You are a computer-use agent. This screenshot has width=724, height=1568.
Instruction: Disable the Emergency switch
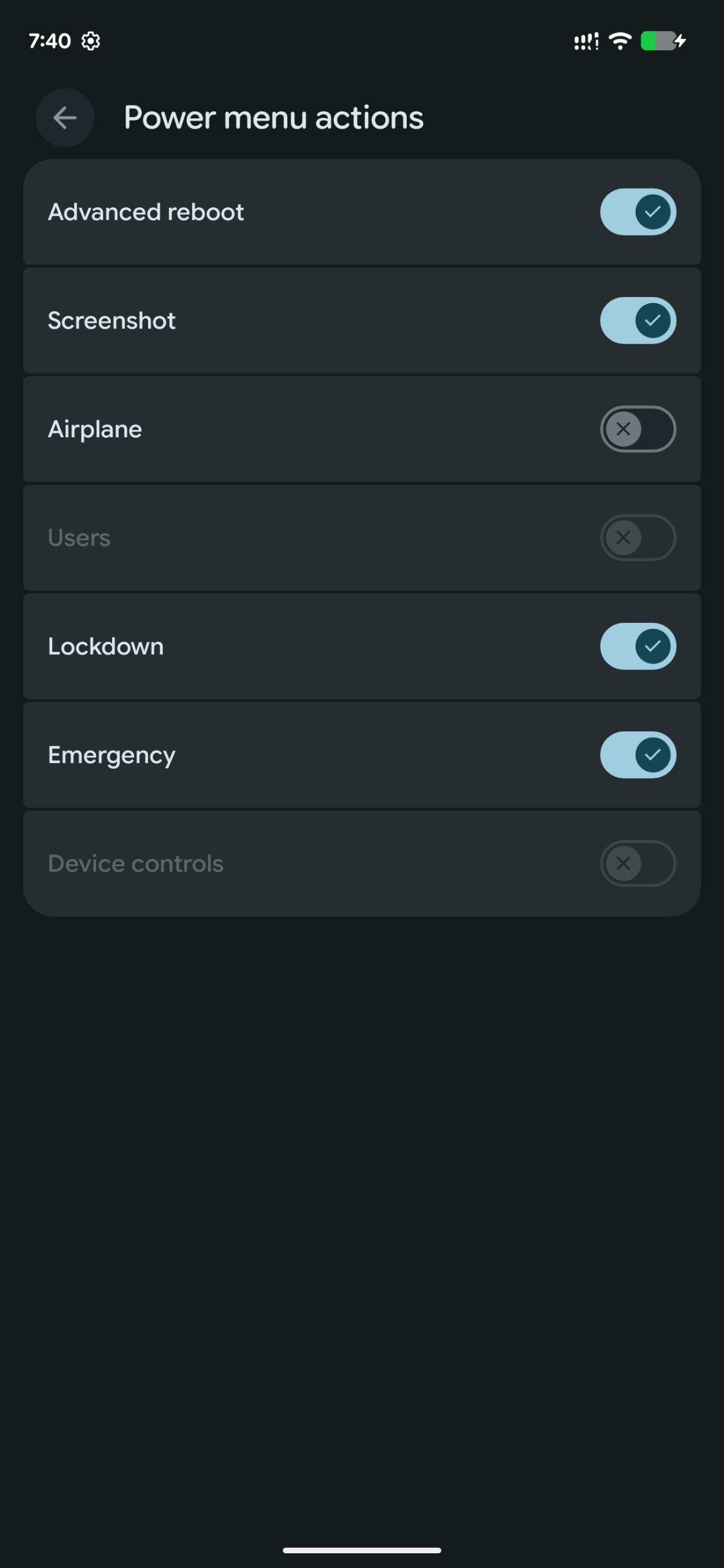638,755
